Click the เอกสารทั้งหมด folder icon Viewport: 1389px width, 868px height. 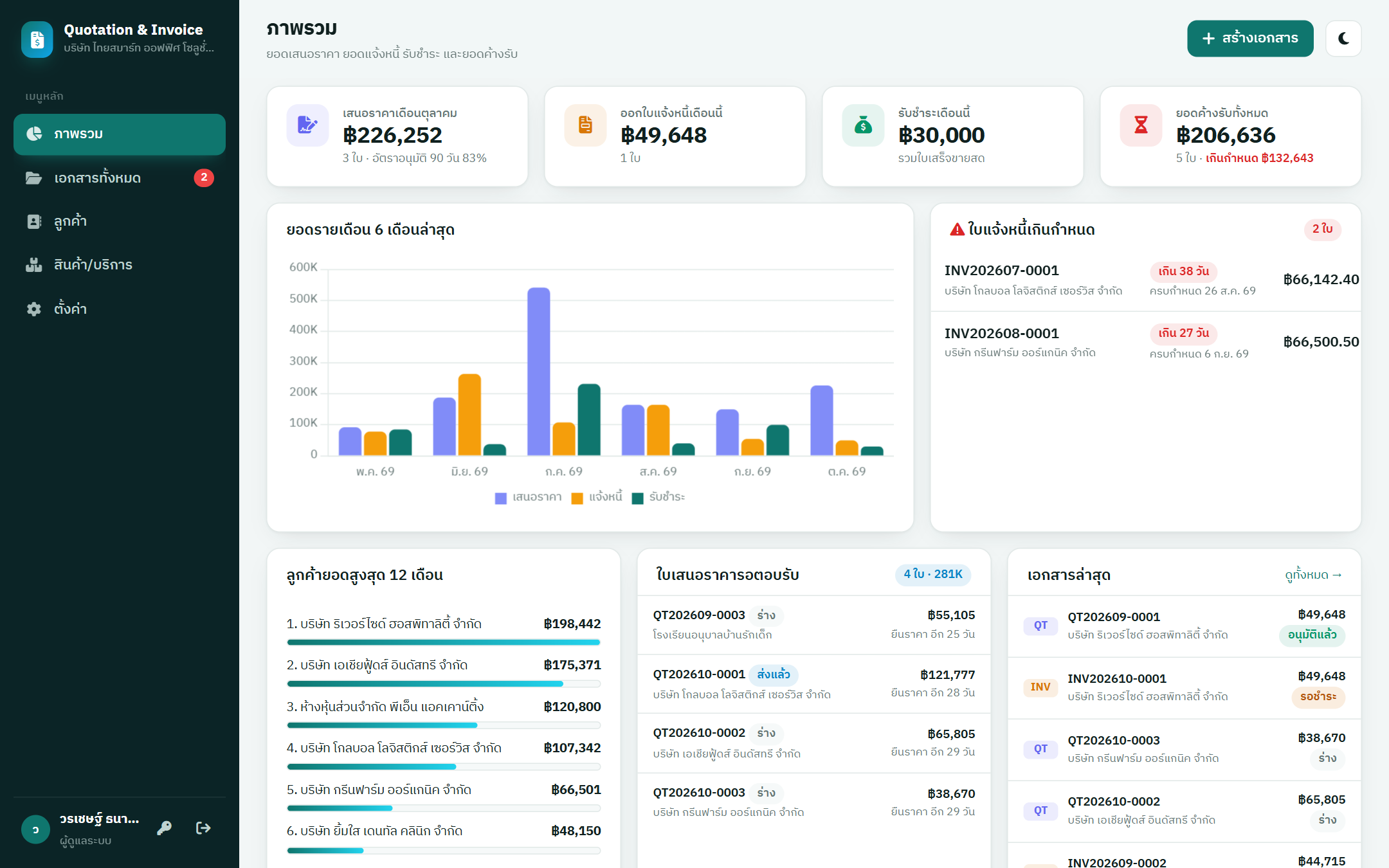pyautogui.click(x=33, y=177)
